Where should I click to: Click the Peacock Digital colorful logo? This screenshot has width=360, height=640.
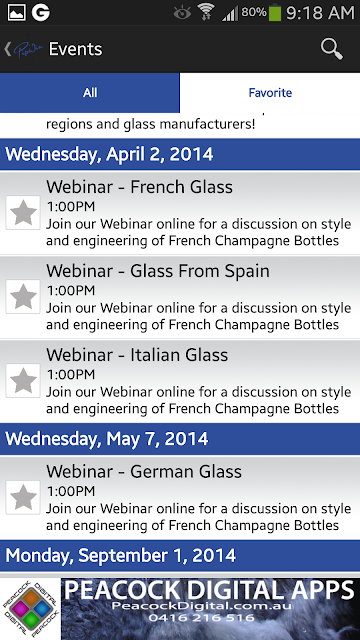point(30,609)
